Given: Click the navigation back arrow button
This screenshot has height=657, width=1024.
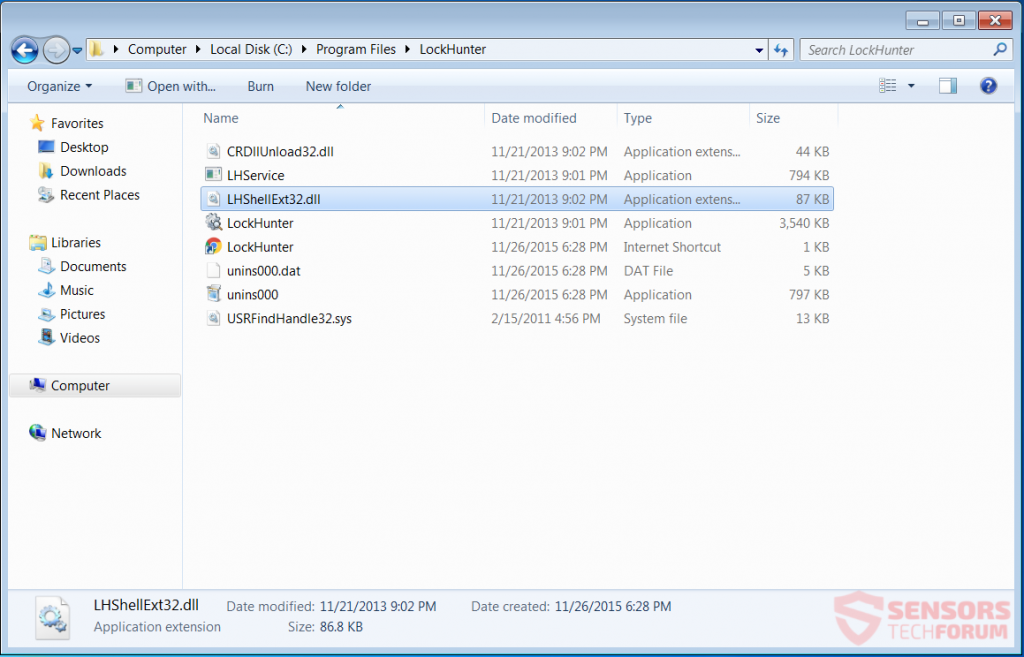Looking at the screenshot, I should 24,50.
